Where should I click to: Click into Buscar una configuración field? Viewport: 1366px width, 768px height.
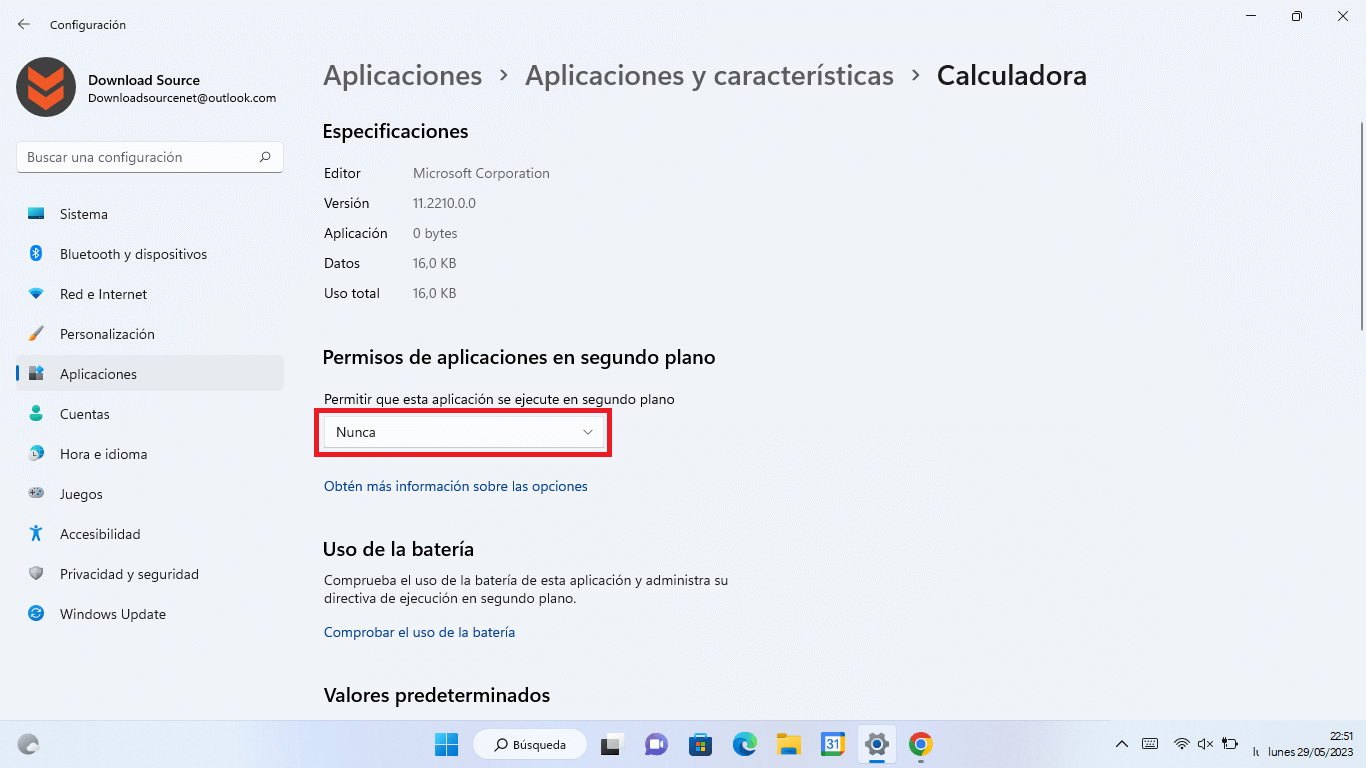pos(150,157)
